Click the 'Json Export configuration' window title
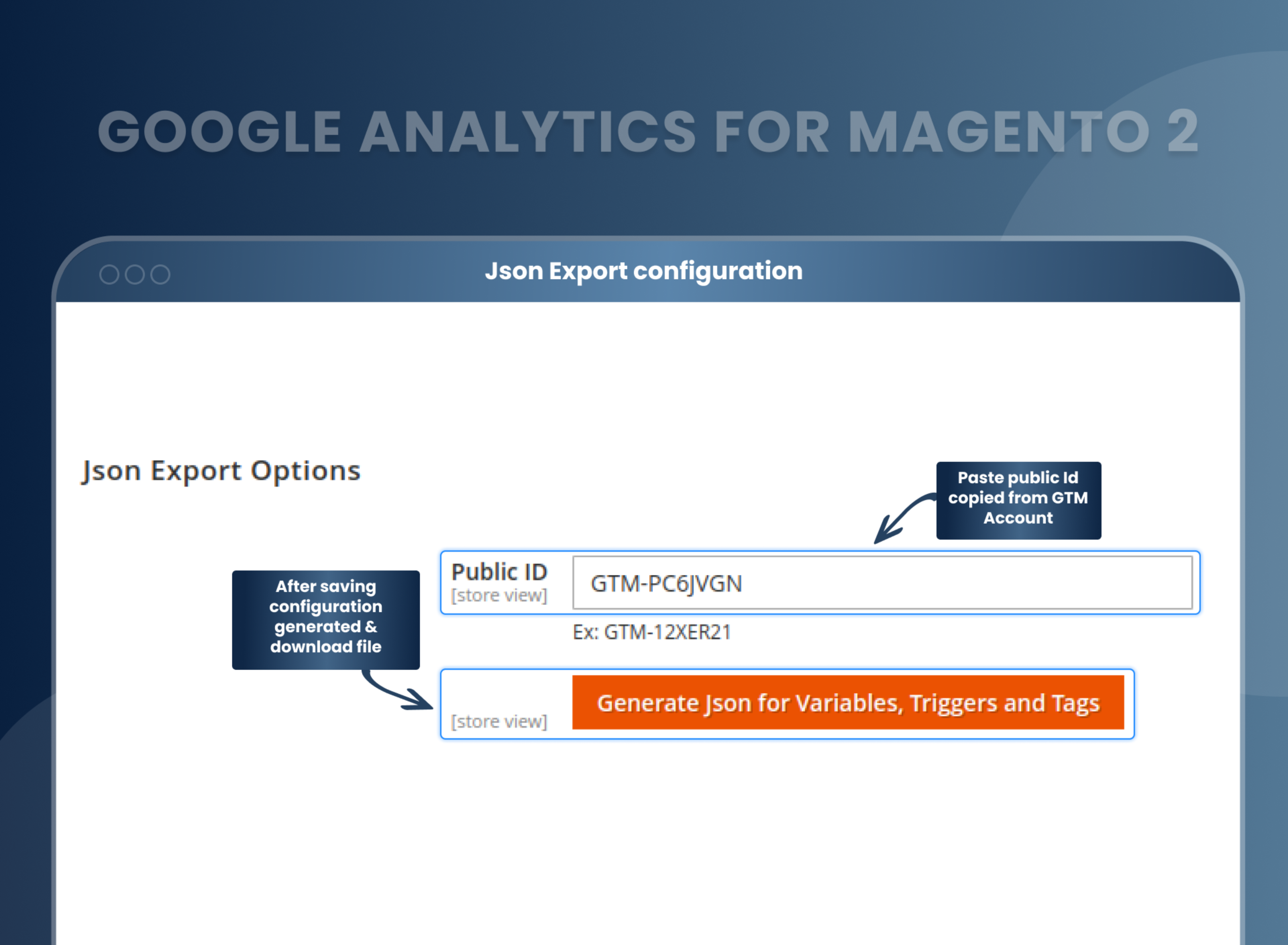 [644, 271]
